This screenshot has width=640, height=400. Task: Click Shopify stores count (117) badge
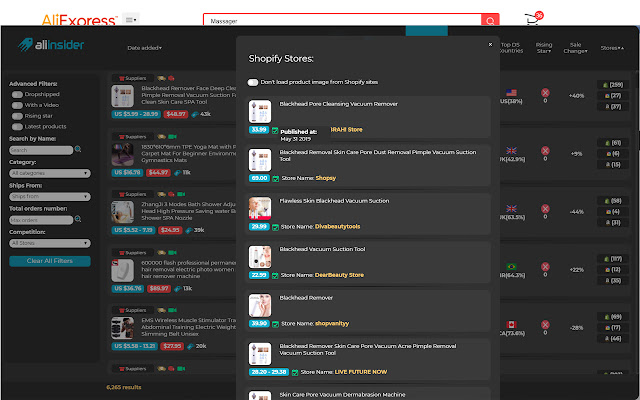(613, 259)
